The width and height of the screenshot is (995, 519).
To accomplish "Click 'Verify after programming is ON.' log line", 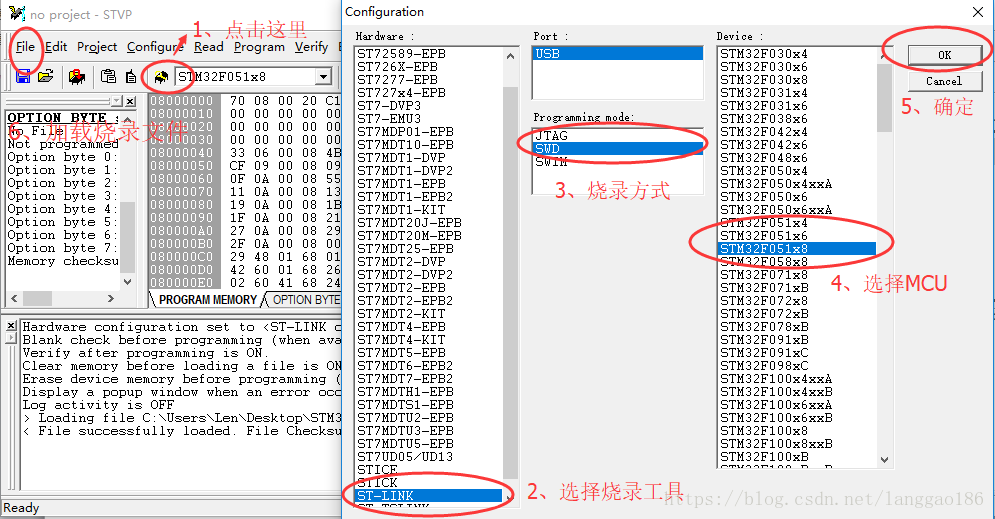I will coord(146,353).
